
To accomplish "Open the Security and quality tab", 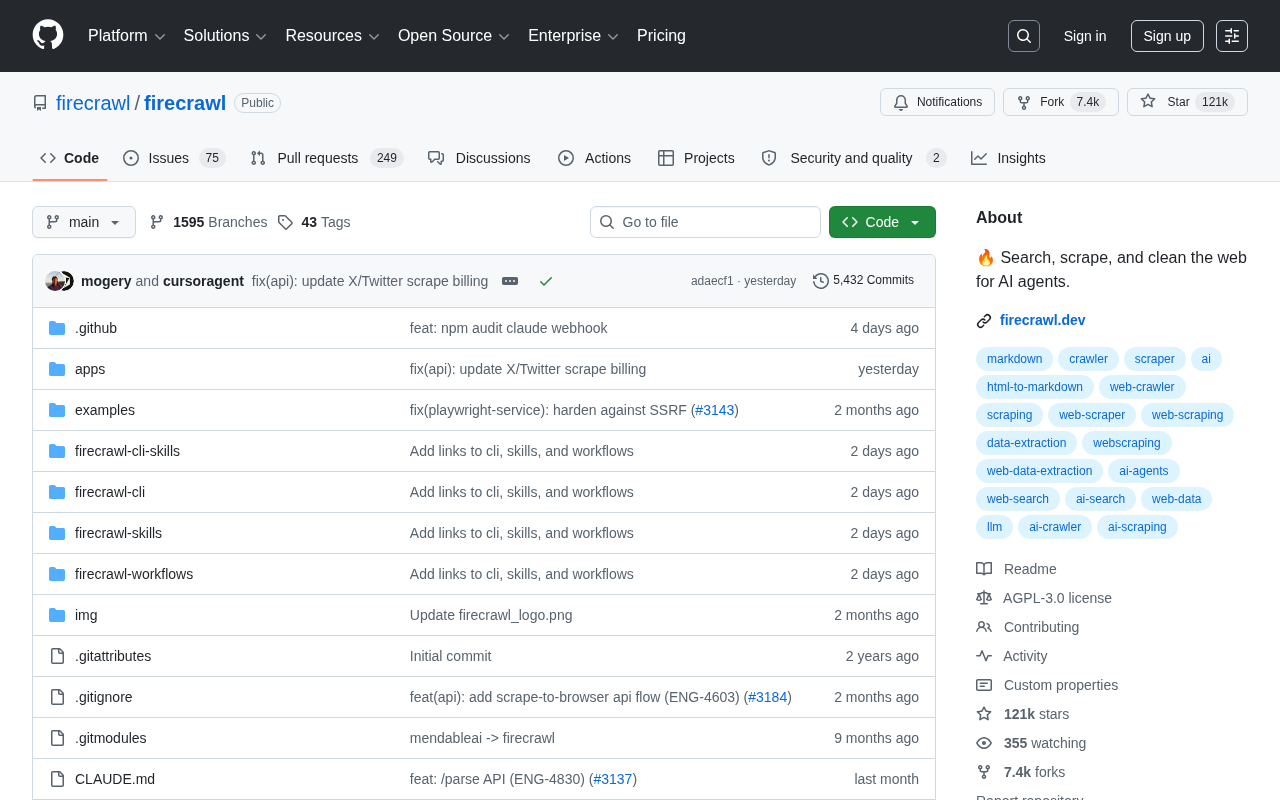I will click(x=853, y=158).
